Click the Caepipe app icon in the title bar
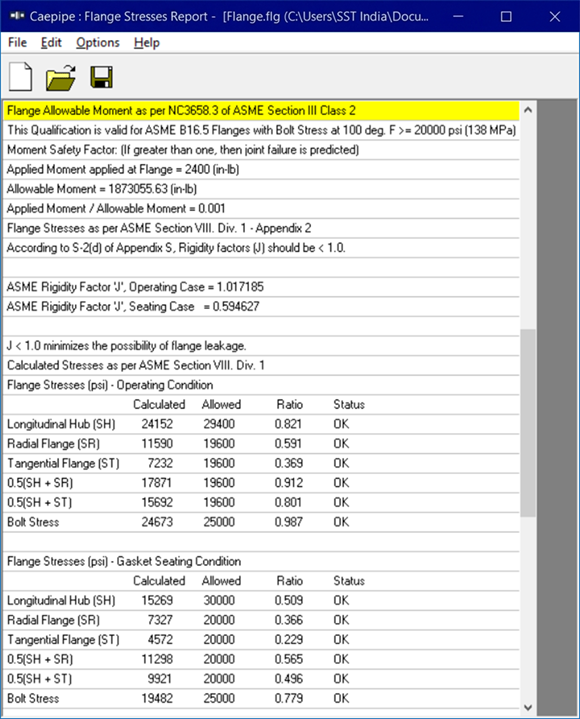Image resolution: width=580 pixels, height=719 pixels. coord(17,17)
